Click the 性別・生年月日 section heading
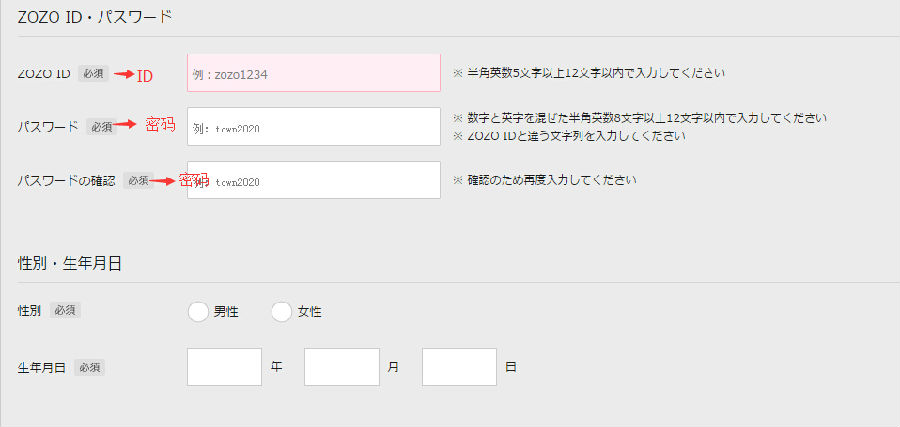This screenshot has width=900, height=427. (70, 263)
